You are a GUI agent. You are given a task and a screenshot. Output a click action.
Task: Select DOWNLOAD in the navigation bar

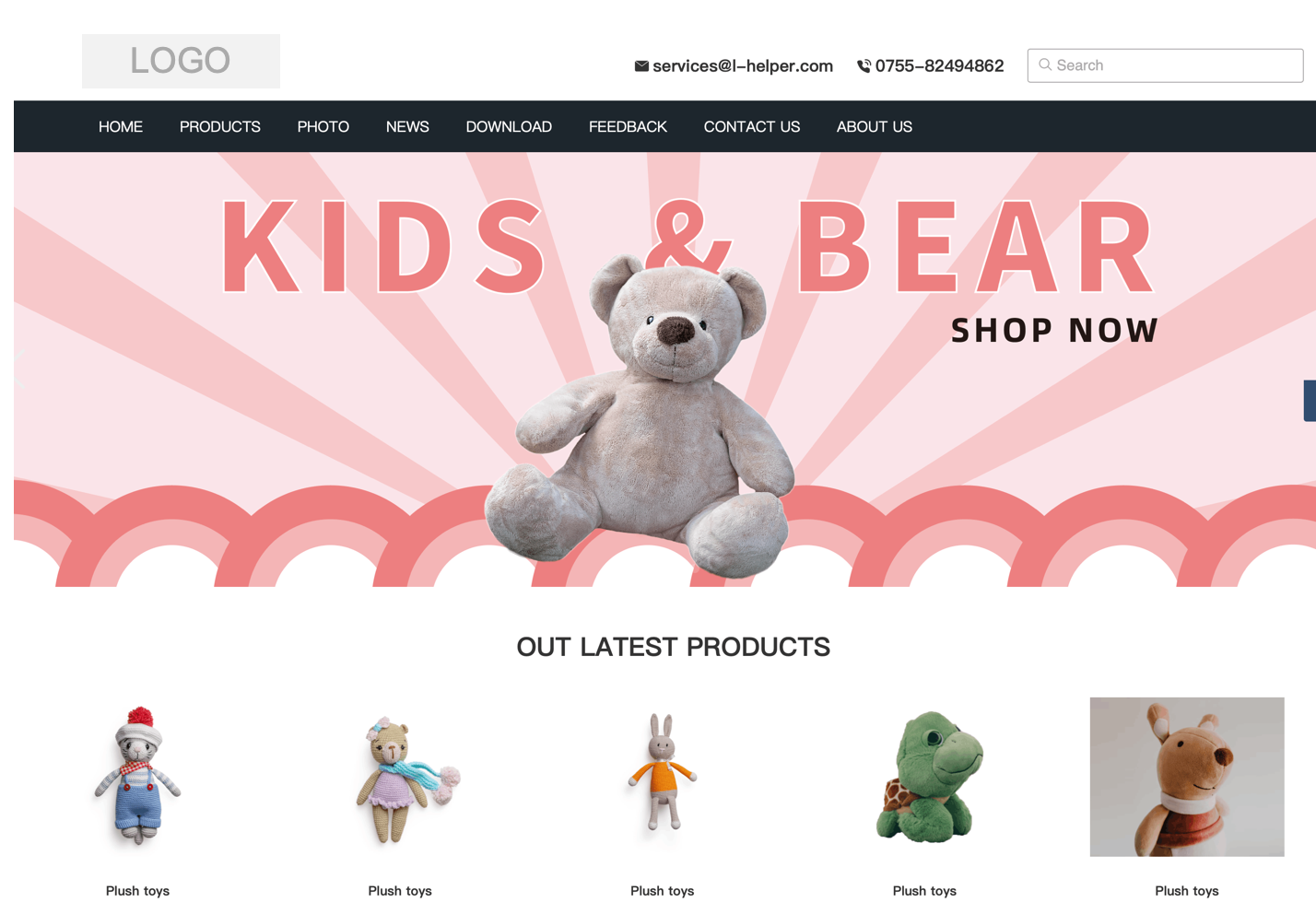click(x=509, y=127)
